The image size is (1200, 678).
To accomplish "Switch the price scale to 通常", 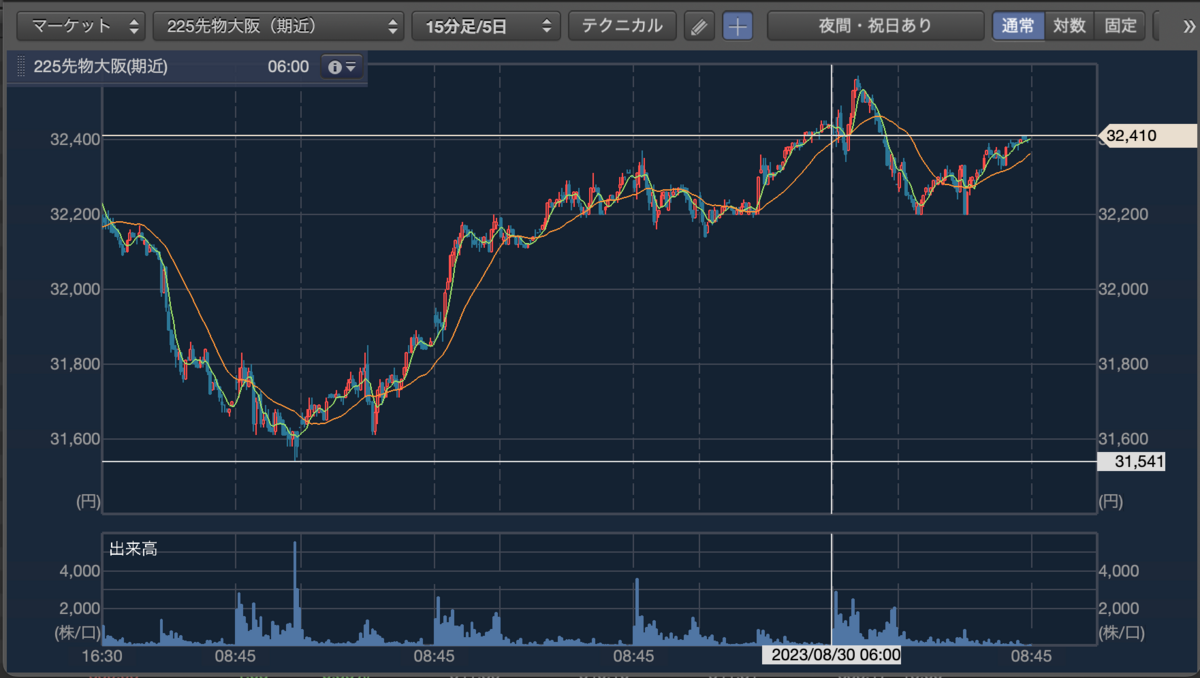I will pos(1019,26).
